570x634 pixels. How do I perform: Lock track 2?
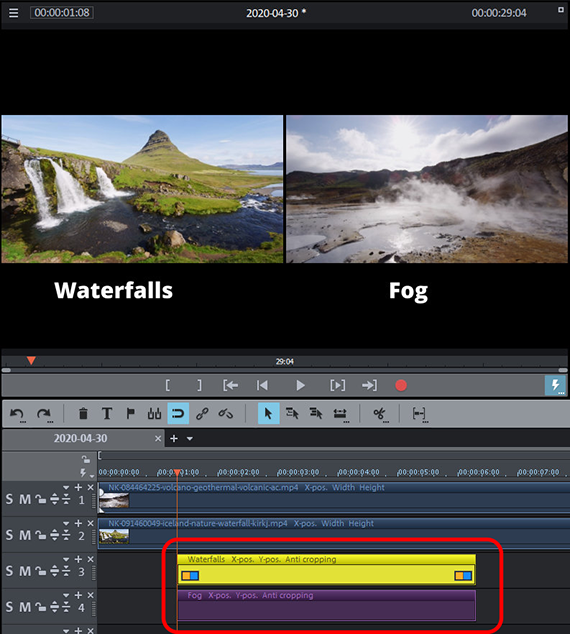[x=40, y=536]
